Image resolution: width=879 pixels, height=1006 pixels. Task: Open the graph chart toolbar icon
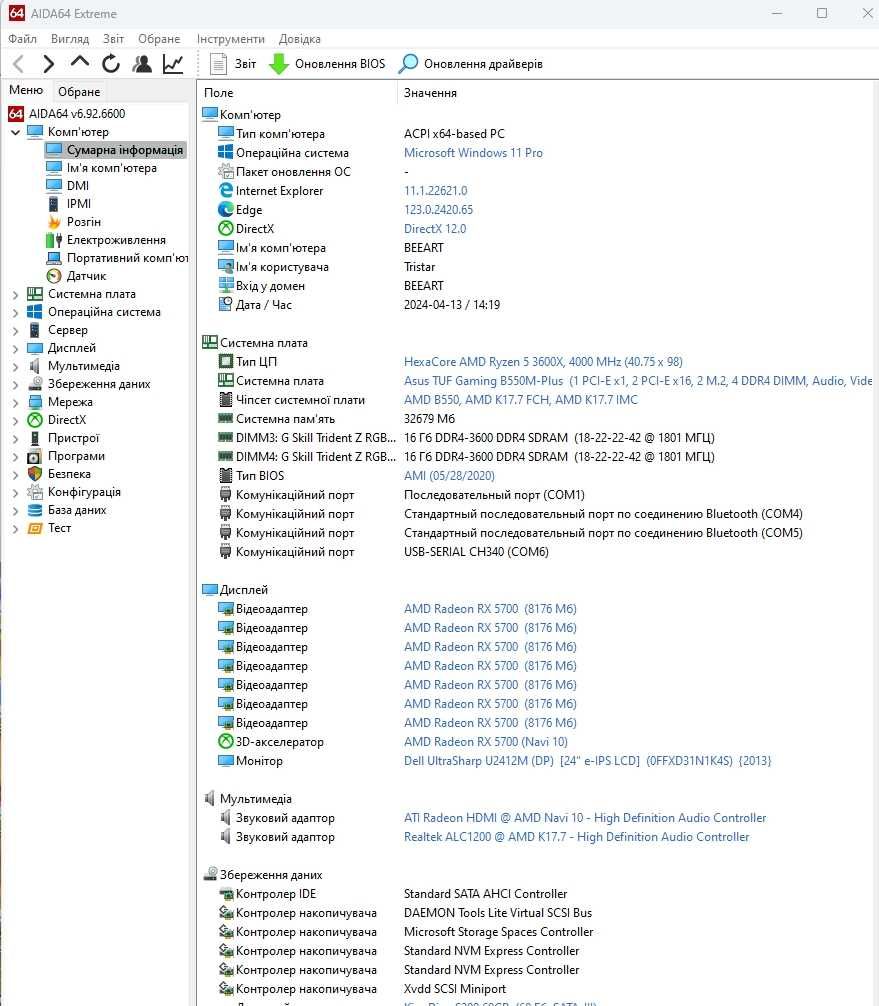click(173, 64)
